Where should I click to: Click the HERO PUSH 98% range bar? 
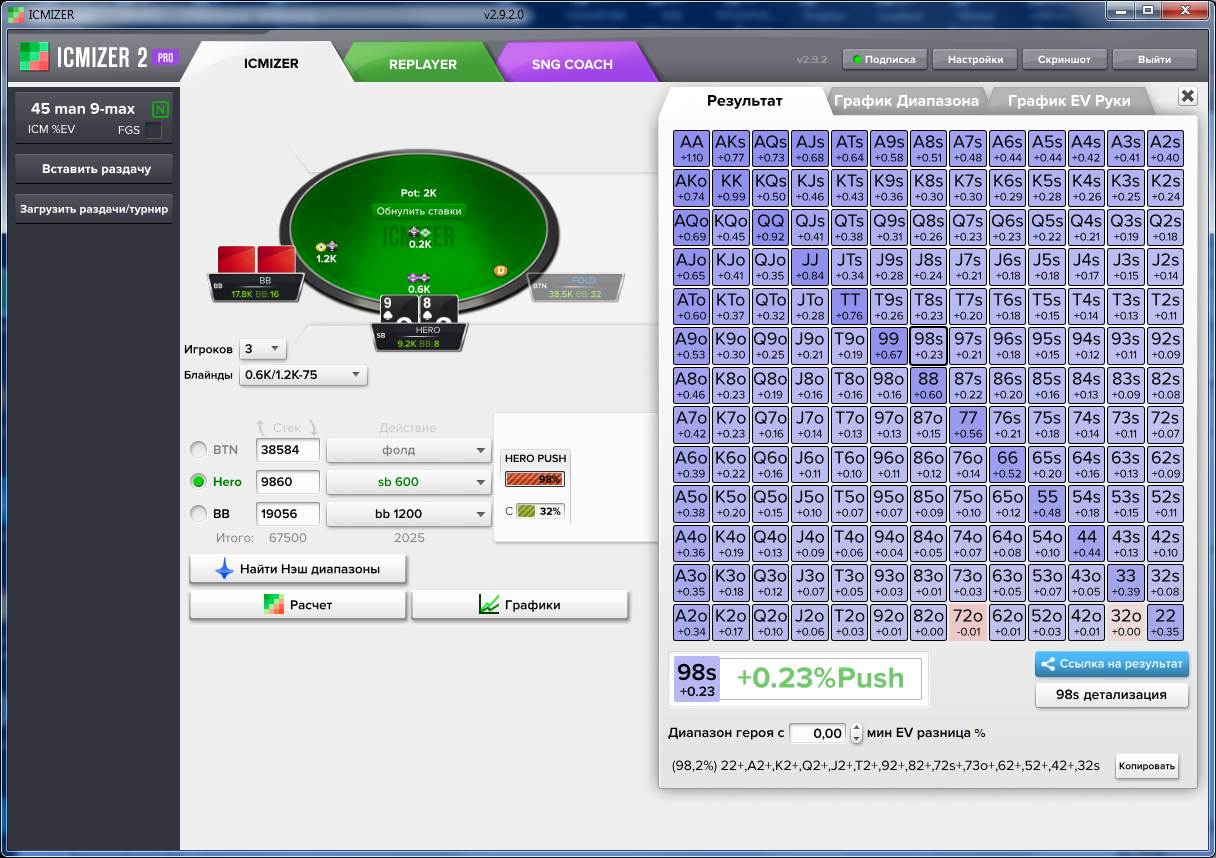coord(535,479)
